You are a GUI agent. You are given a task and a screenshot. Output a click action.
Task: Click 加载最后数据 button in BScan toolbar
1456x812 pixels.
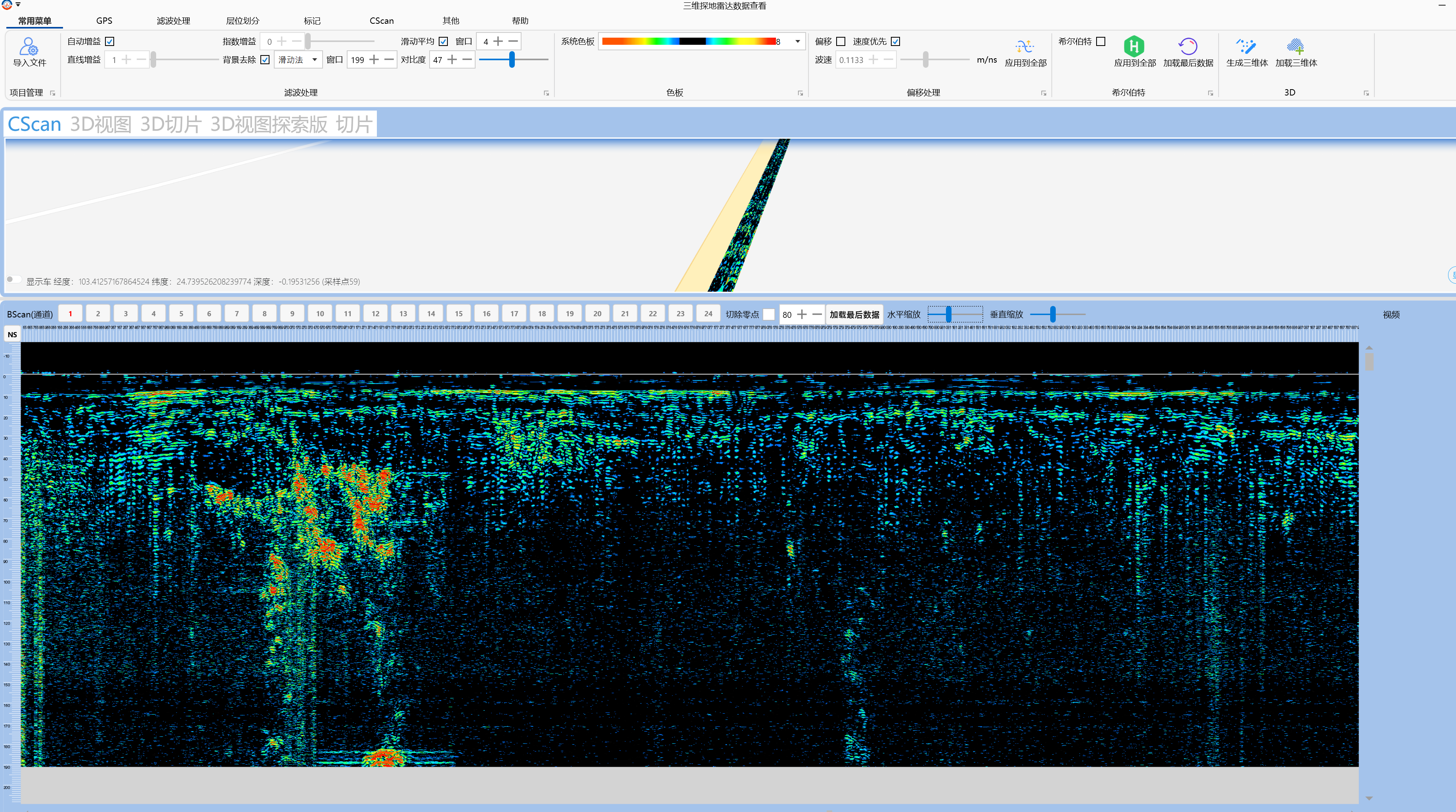854,315
